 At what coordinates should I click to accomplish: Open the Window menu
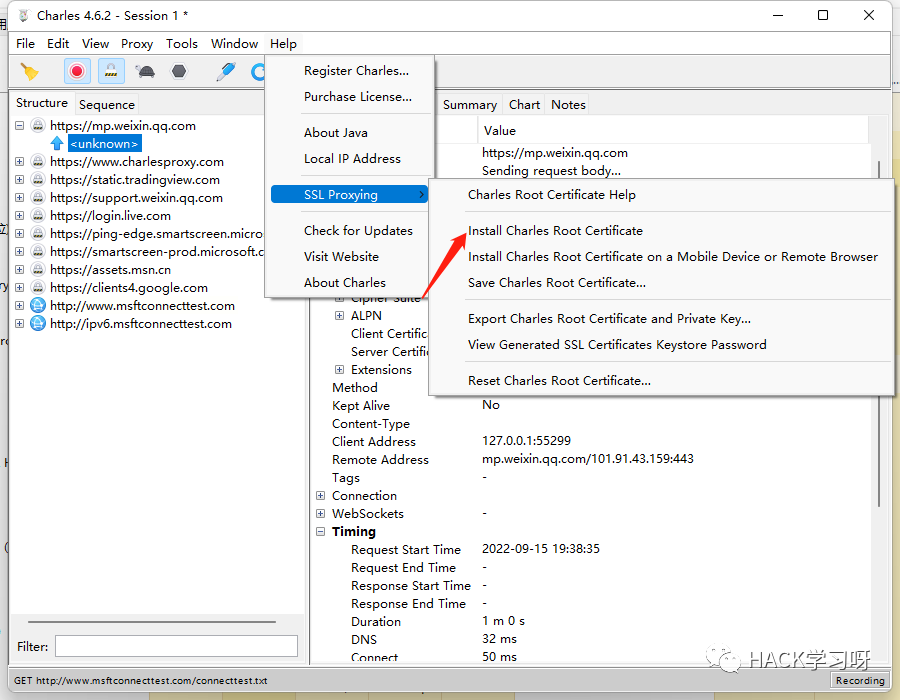pyautogui.click(x=234, y=44)
